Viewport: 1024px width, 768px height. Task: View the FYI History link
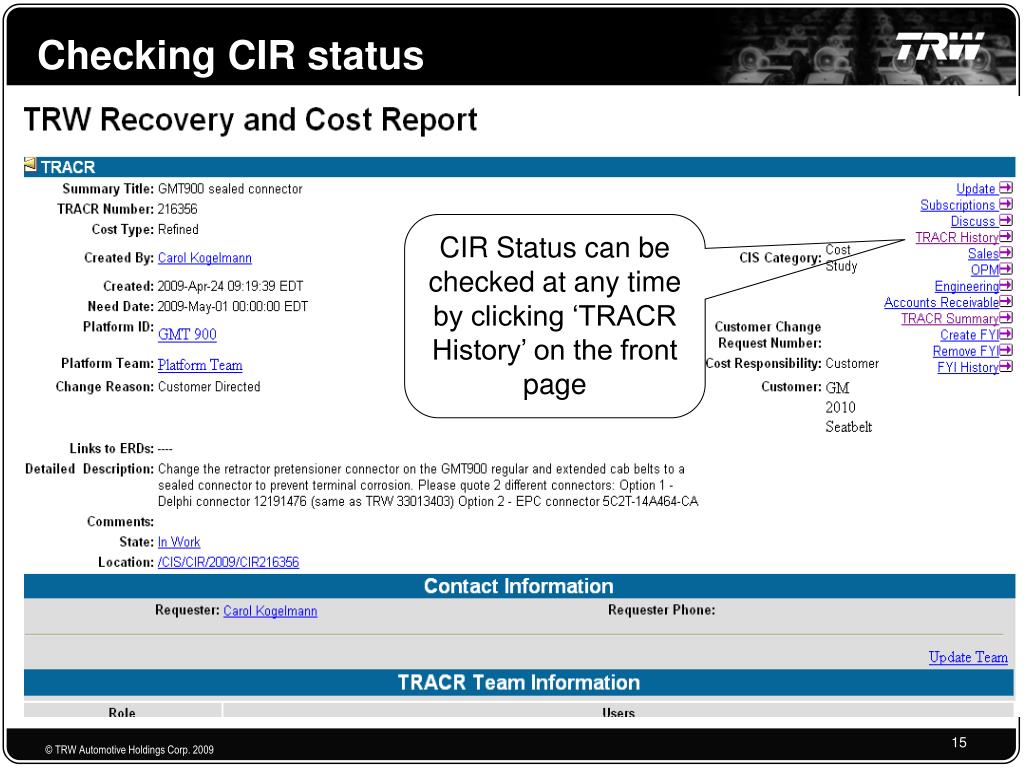pos(968,368)
